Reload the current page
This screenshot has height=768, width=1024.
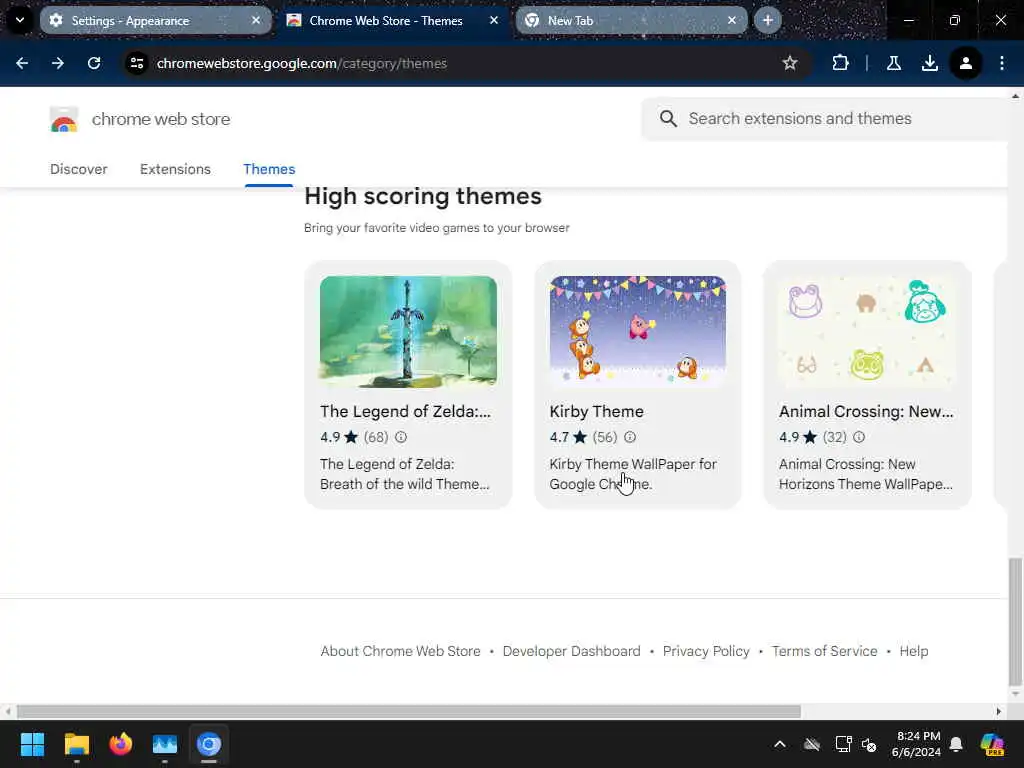point(94,63)
